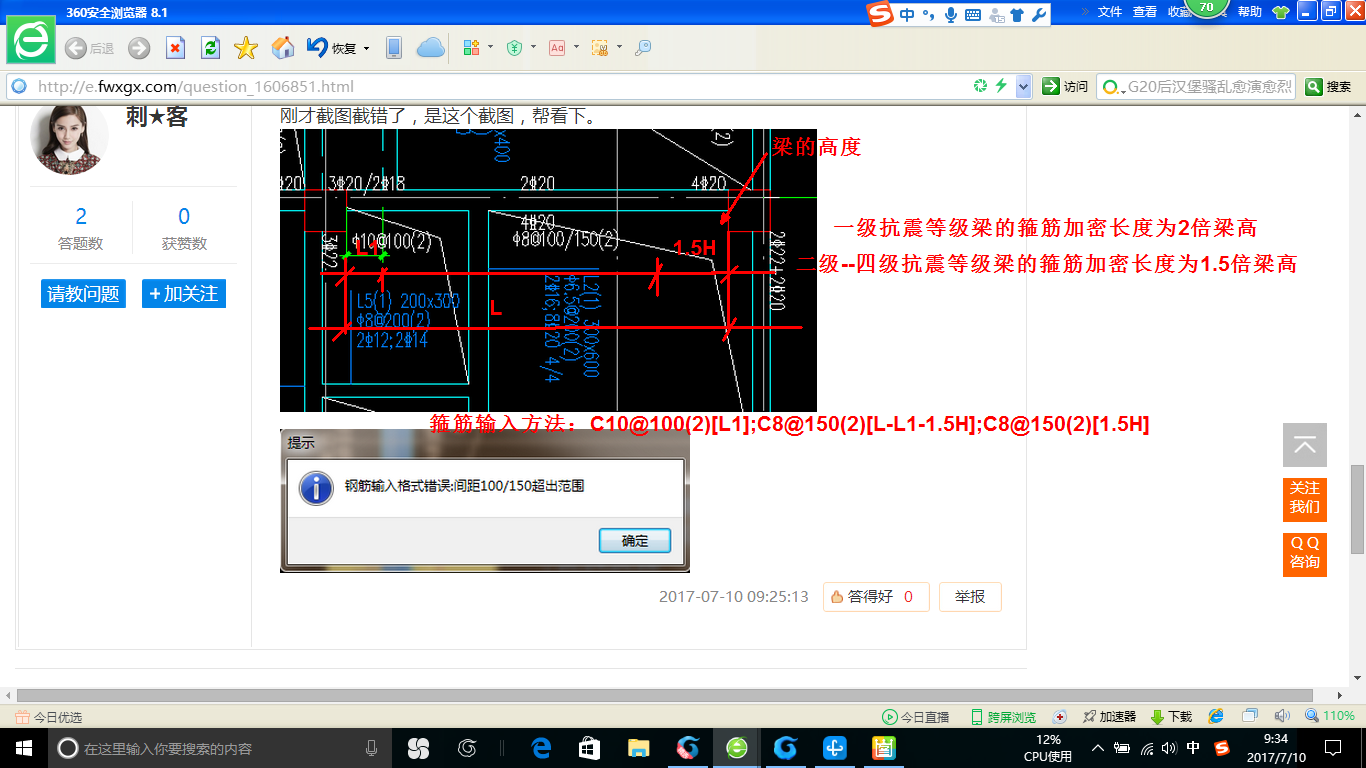Image resolution: width=1366 pixels, height=768 pixels.
Task: Click the magnifier find icon in toolbar
Action: [x=643, y=48]
